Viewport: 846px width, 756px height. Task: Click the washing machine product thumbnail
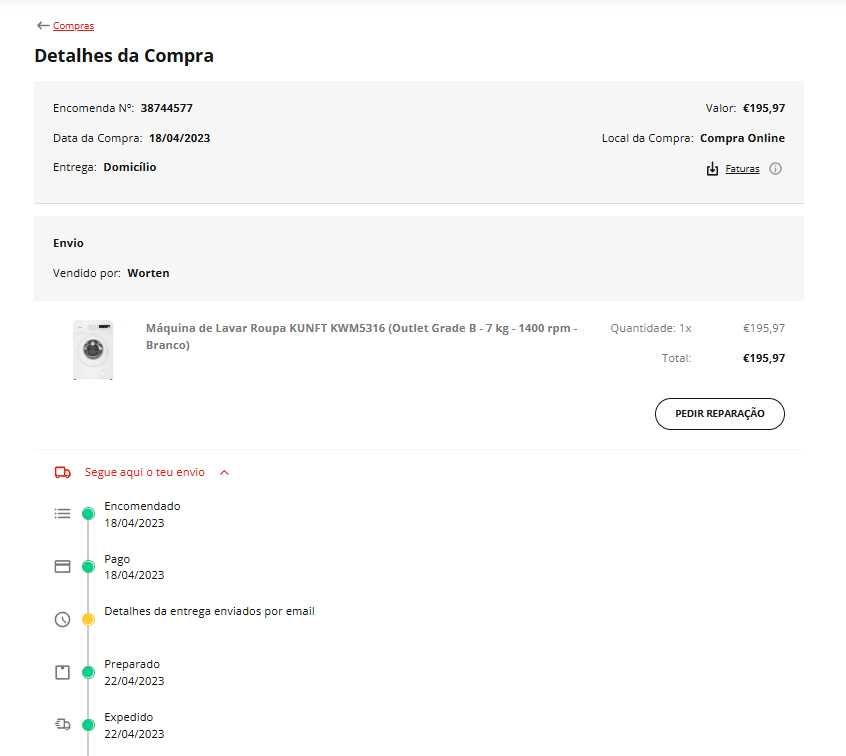(x=93, y=349)
